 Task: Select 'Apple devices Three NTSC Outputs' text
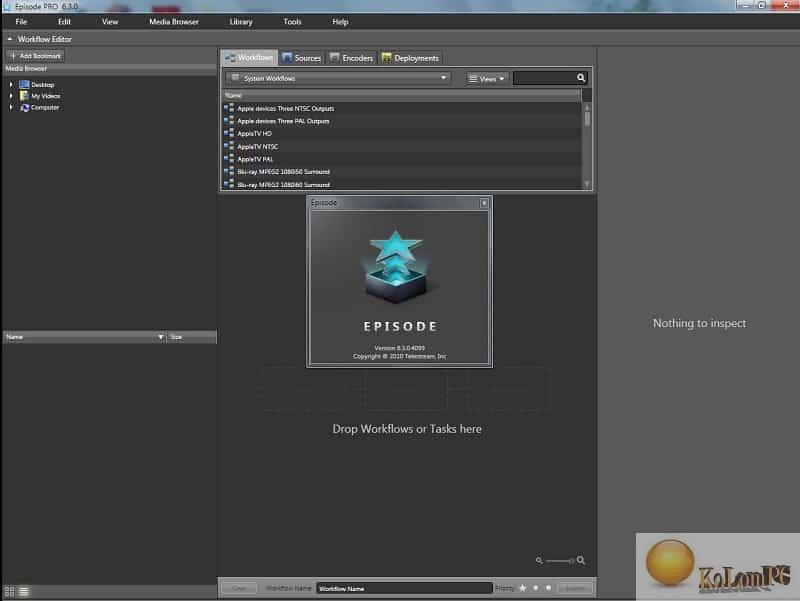[x=286, y=109]
